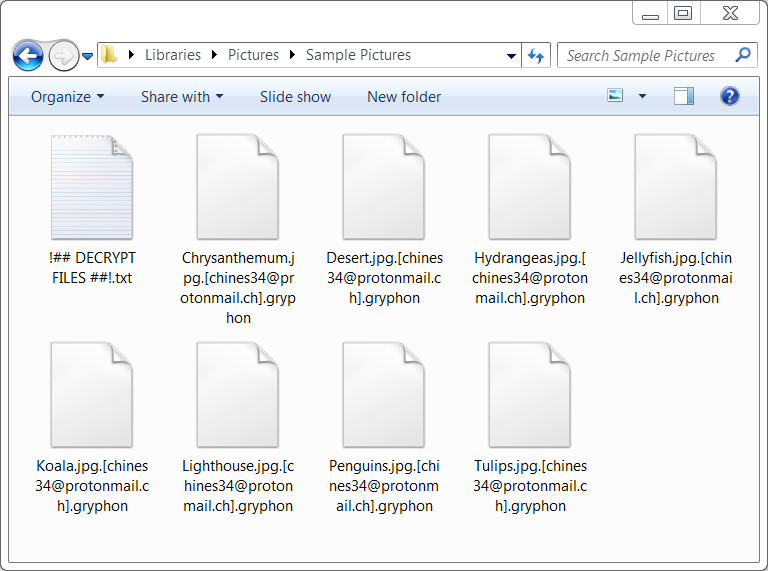Click the Koala.jpg.[chines34@protonmail.ch].gryphon name label
The width and height of the screenshot is (768, 571).
92,486
